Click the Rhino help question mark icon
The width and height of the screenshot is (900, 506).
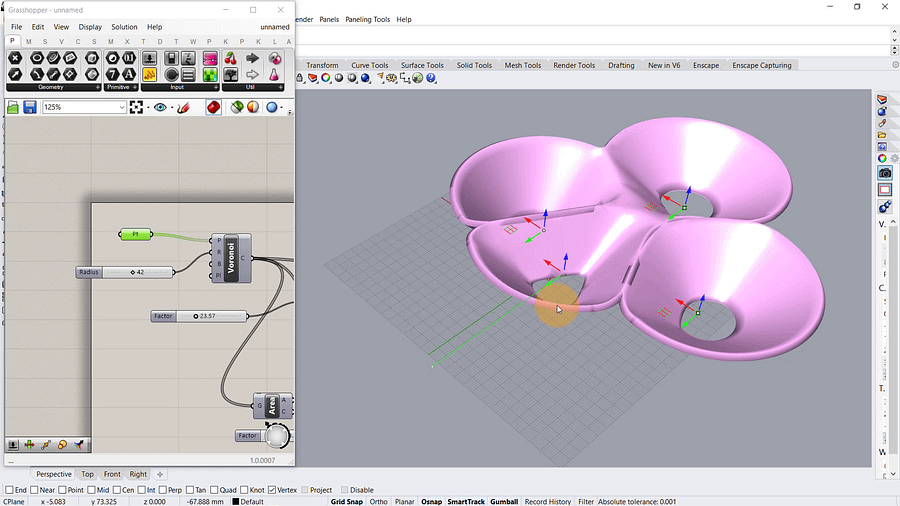pos(431,78)
